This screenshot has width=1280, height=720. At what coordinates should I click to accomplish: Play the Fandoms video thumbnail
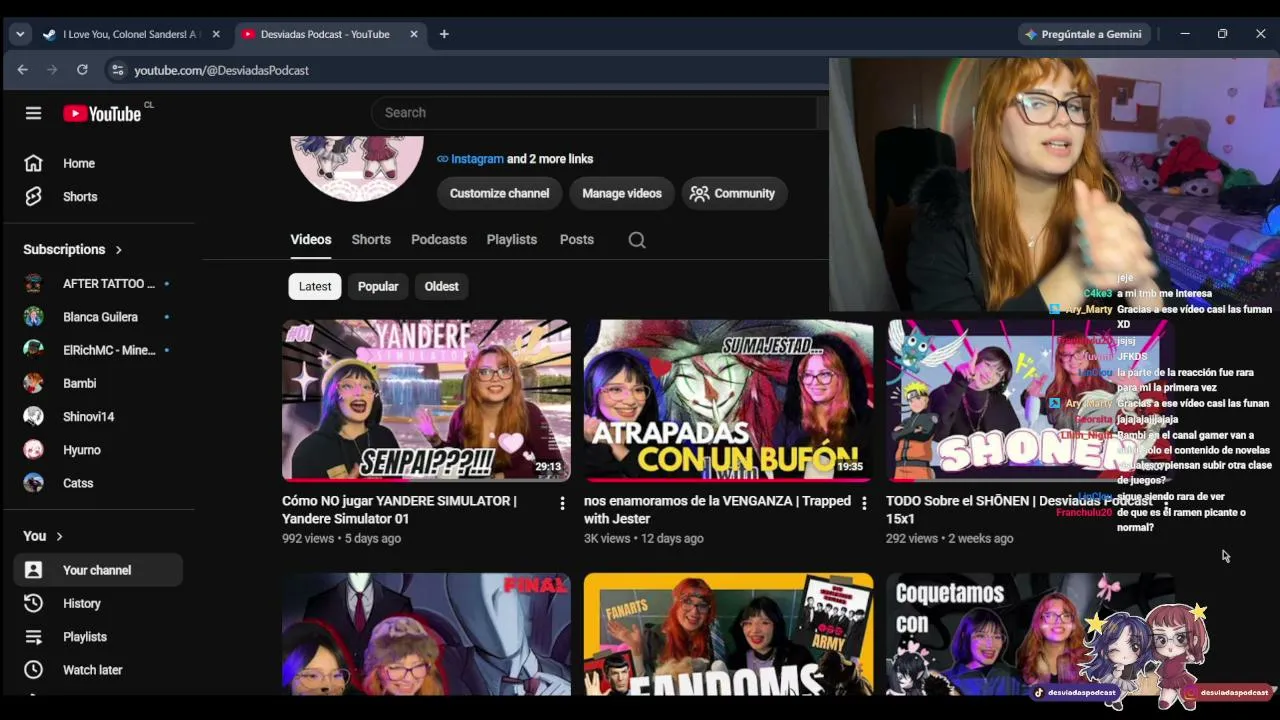click(728, 634)
